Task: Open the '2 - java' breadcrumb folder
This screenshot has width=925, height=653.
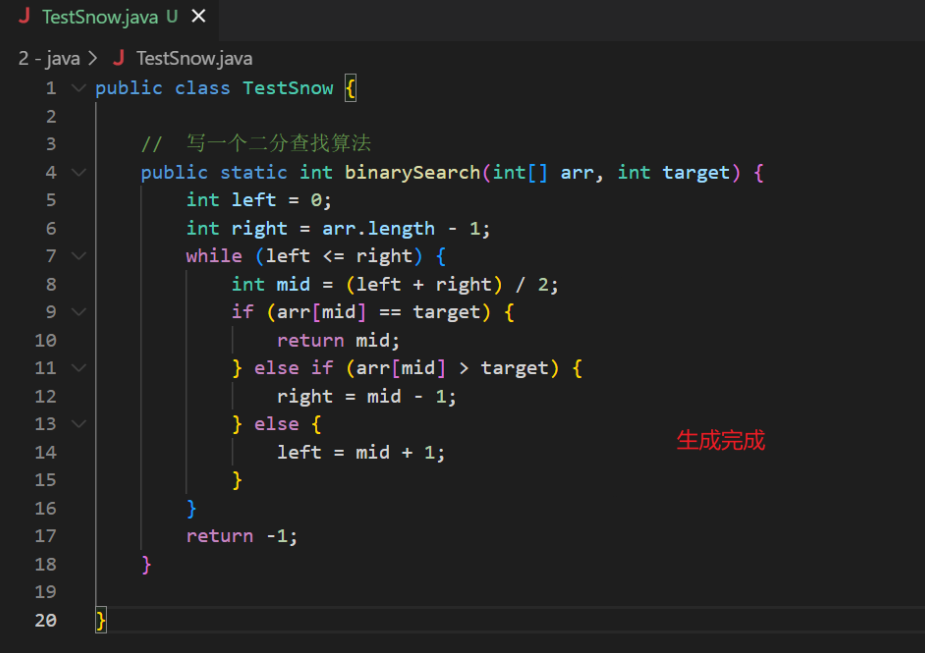Action: click(x=49, y=58)
